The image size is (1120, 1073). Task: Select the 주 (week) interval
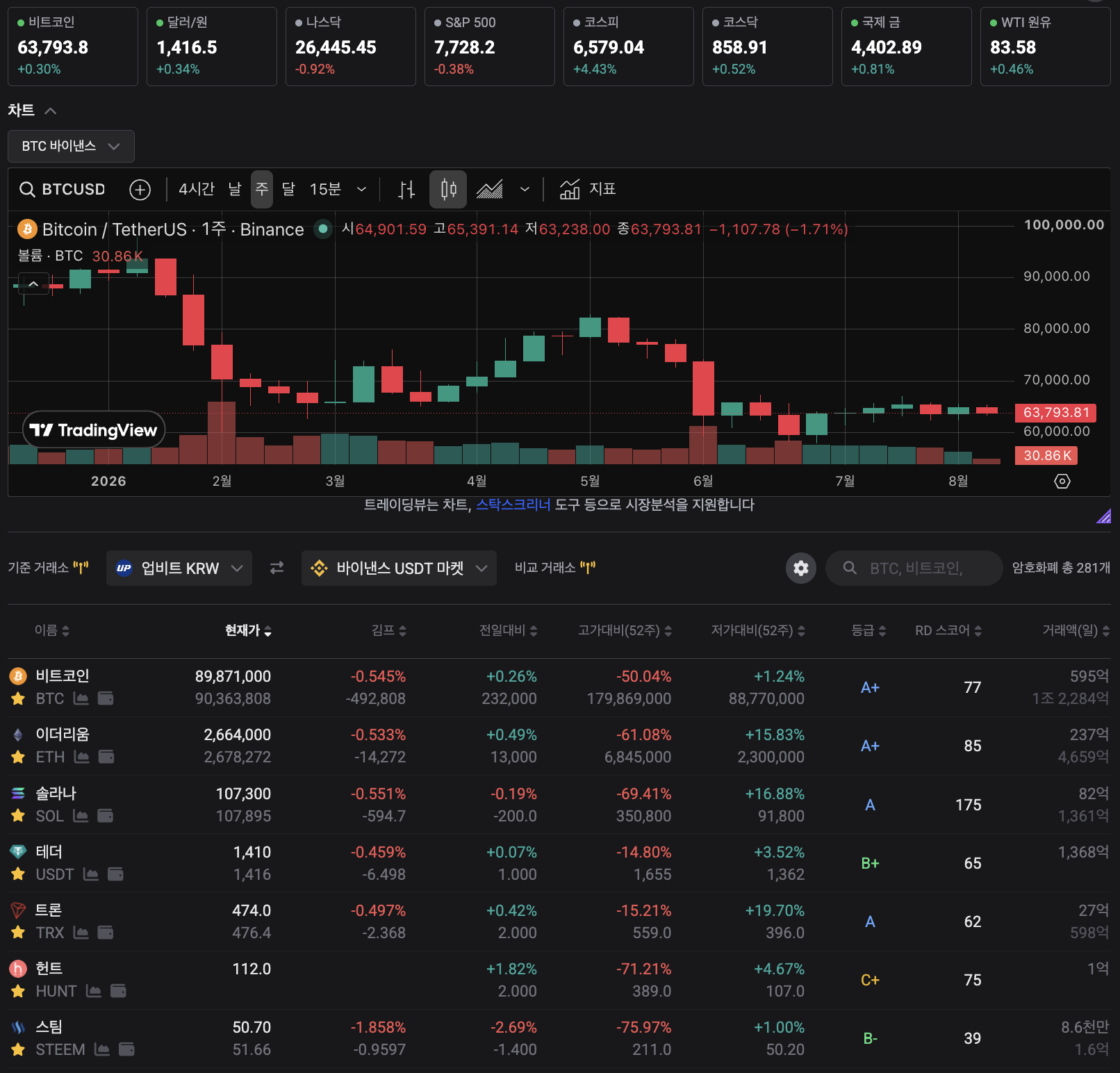(262, 189)
